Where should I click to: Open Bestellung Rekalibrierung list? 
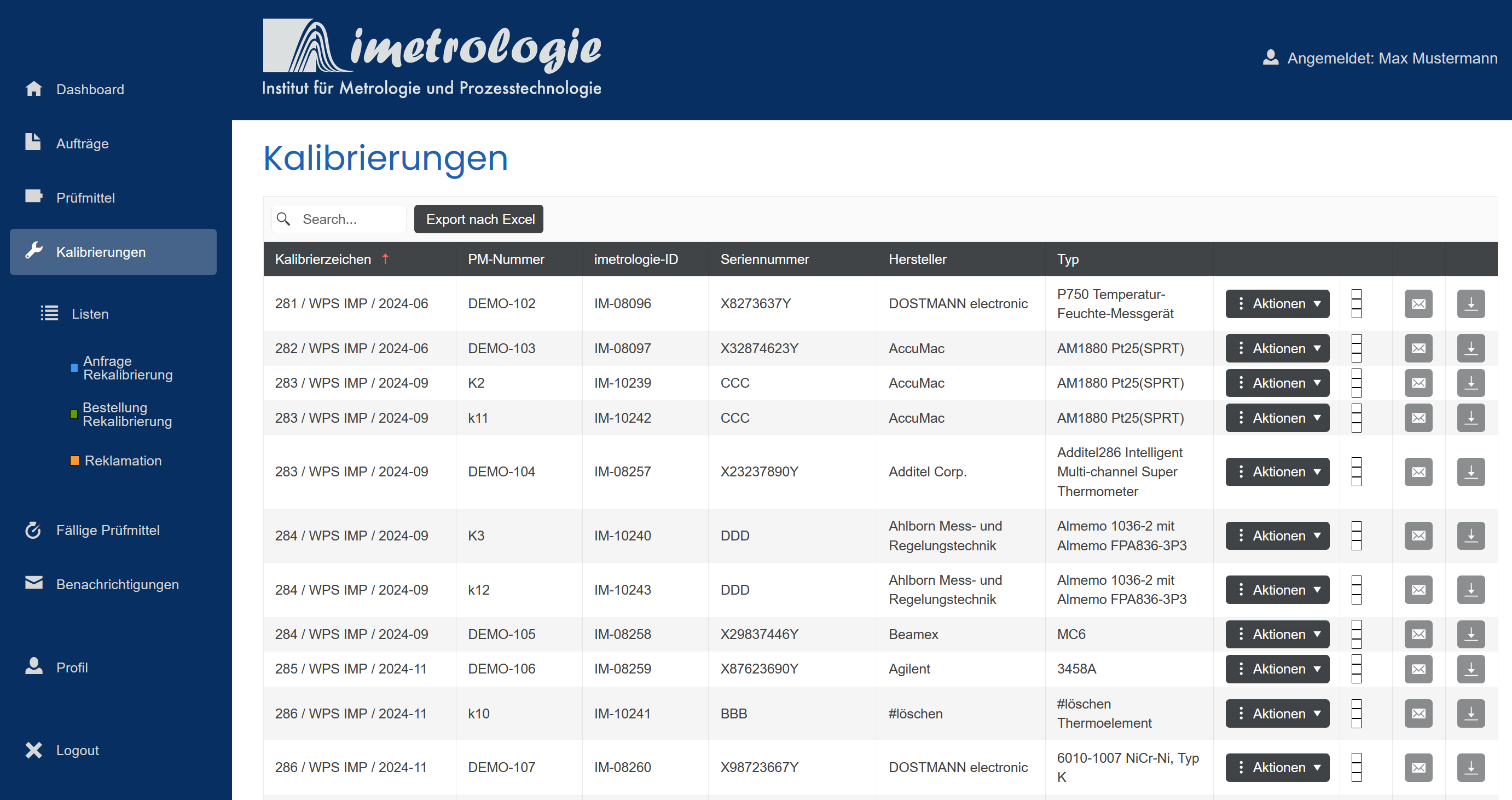(121, 414)
